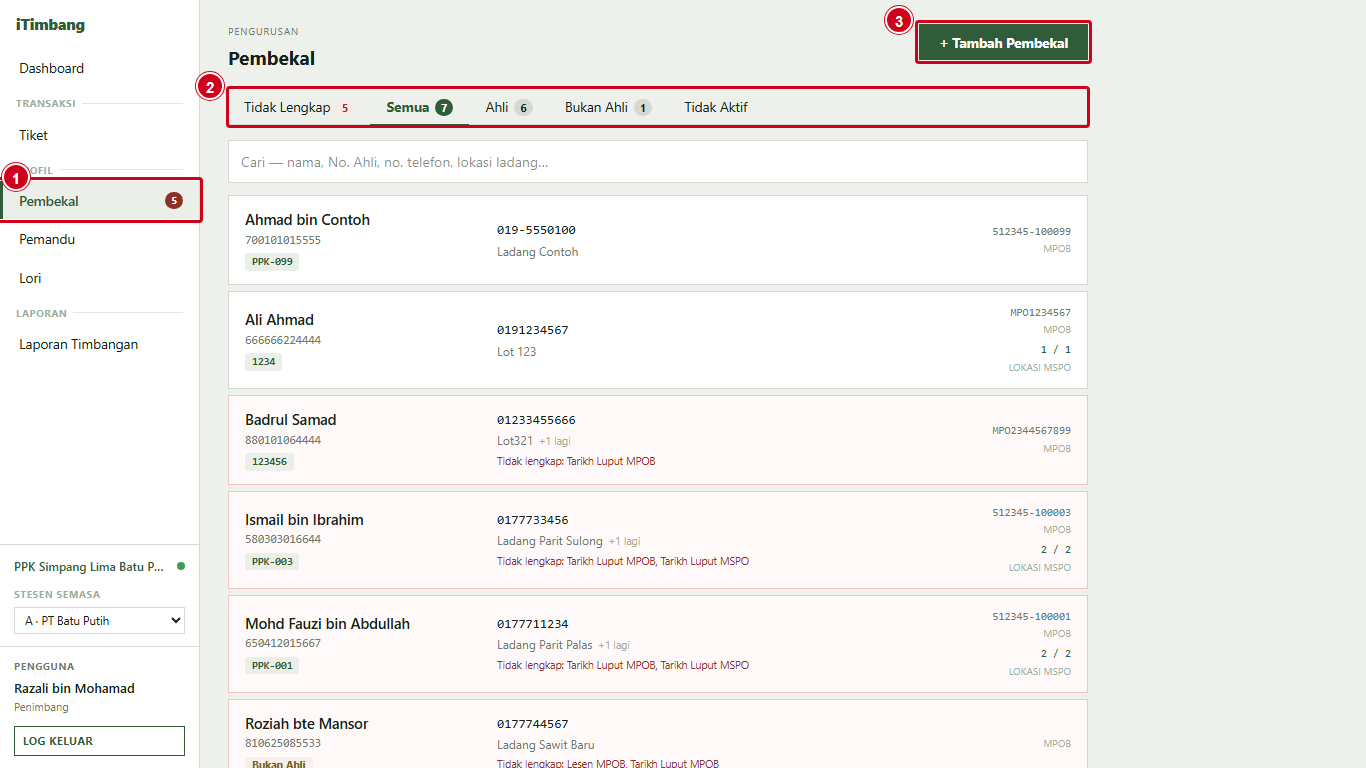Open Mohd Fauzi bin Abdullah record
This screenshot has width=1366, height=768.
658,644
